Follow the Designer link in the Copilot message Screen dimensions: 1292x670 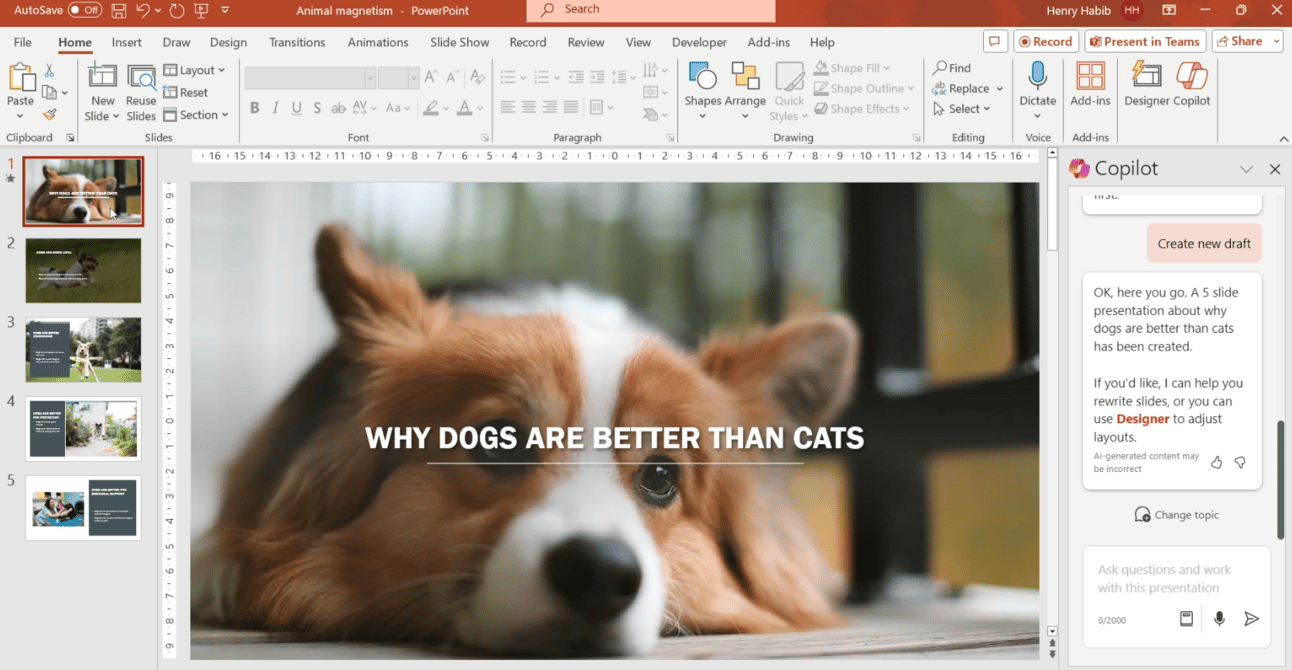pyautogui.click(x=1142, y=419)
